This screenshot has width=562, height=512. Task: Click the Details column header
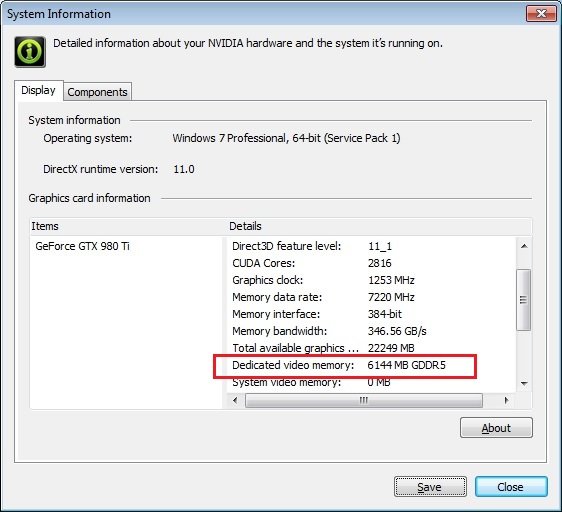tap(380, 226)
